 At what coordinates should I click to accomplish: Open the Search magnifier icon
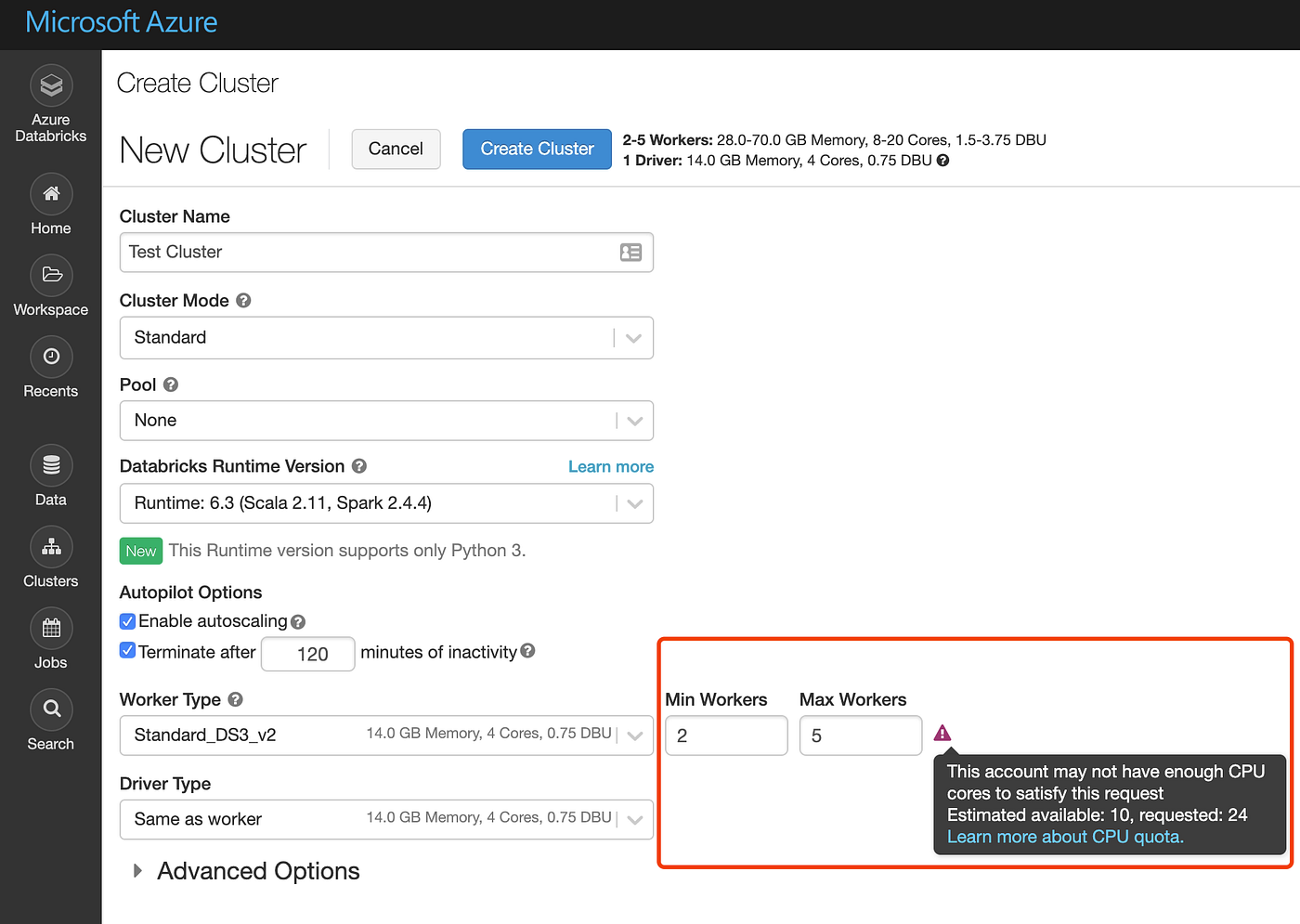click(x=51, y=709)
